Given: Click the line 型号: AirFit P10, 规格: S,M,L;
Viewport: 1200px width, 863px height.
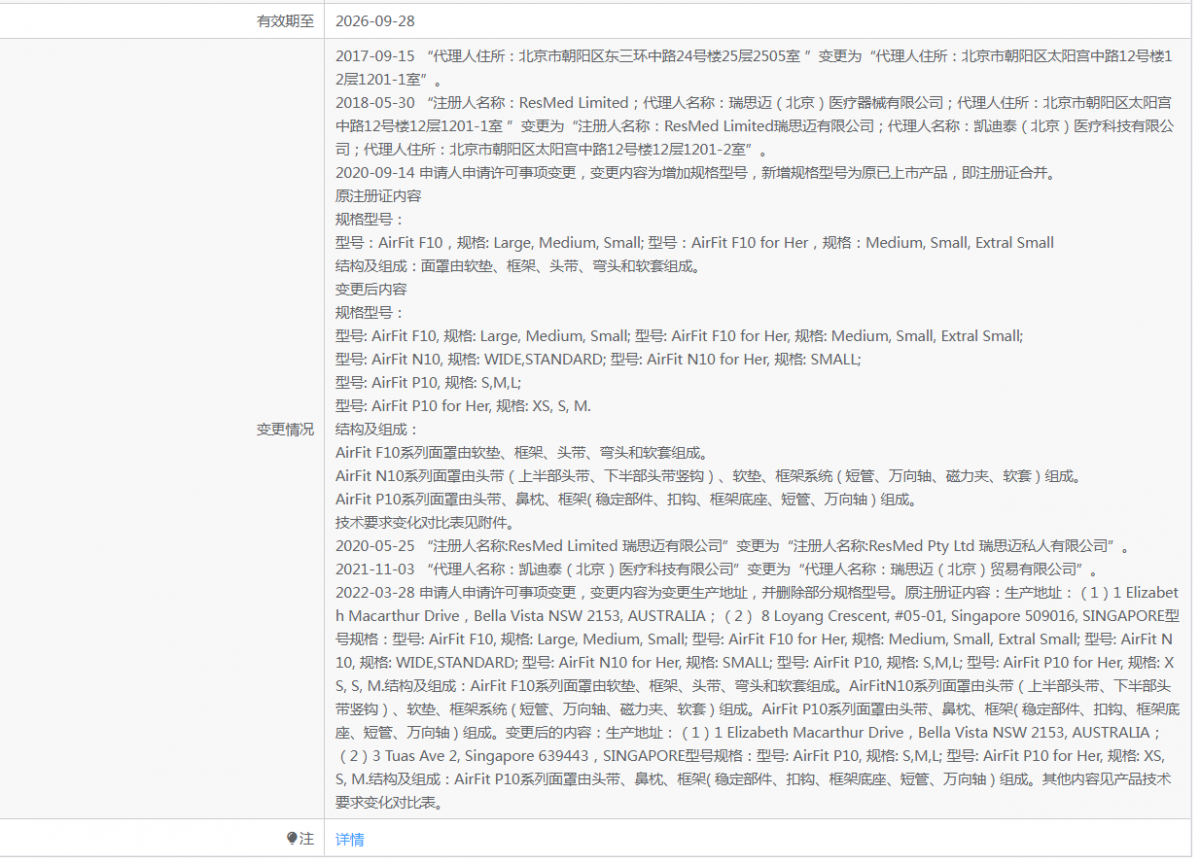Looking at the screenshot, I should (x=429, y=382).
